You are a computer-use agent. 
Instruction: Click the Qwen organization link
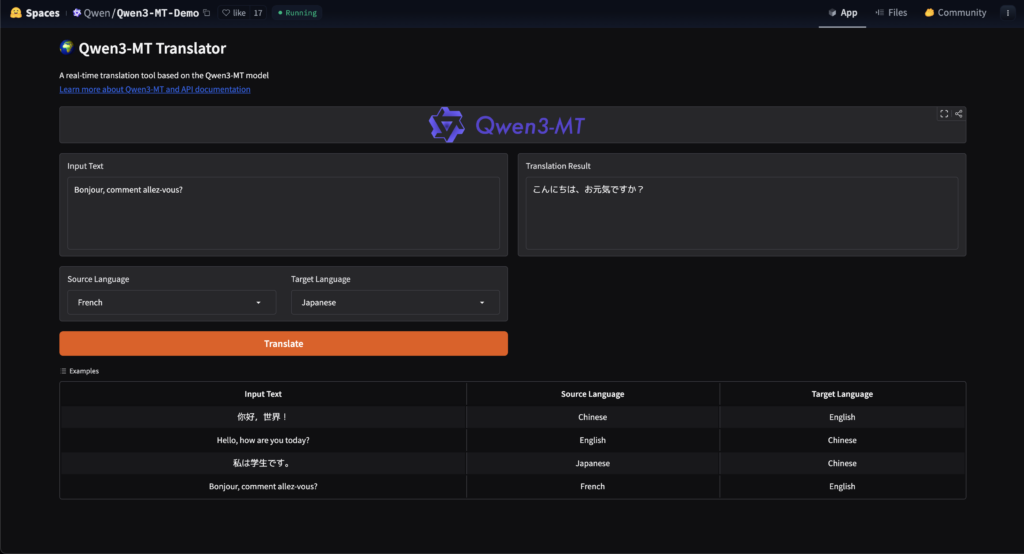click(97, 12)
